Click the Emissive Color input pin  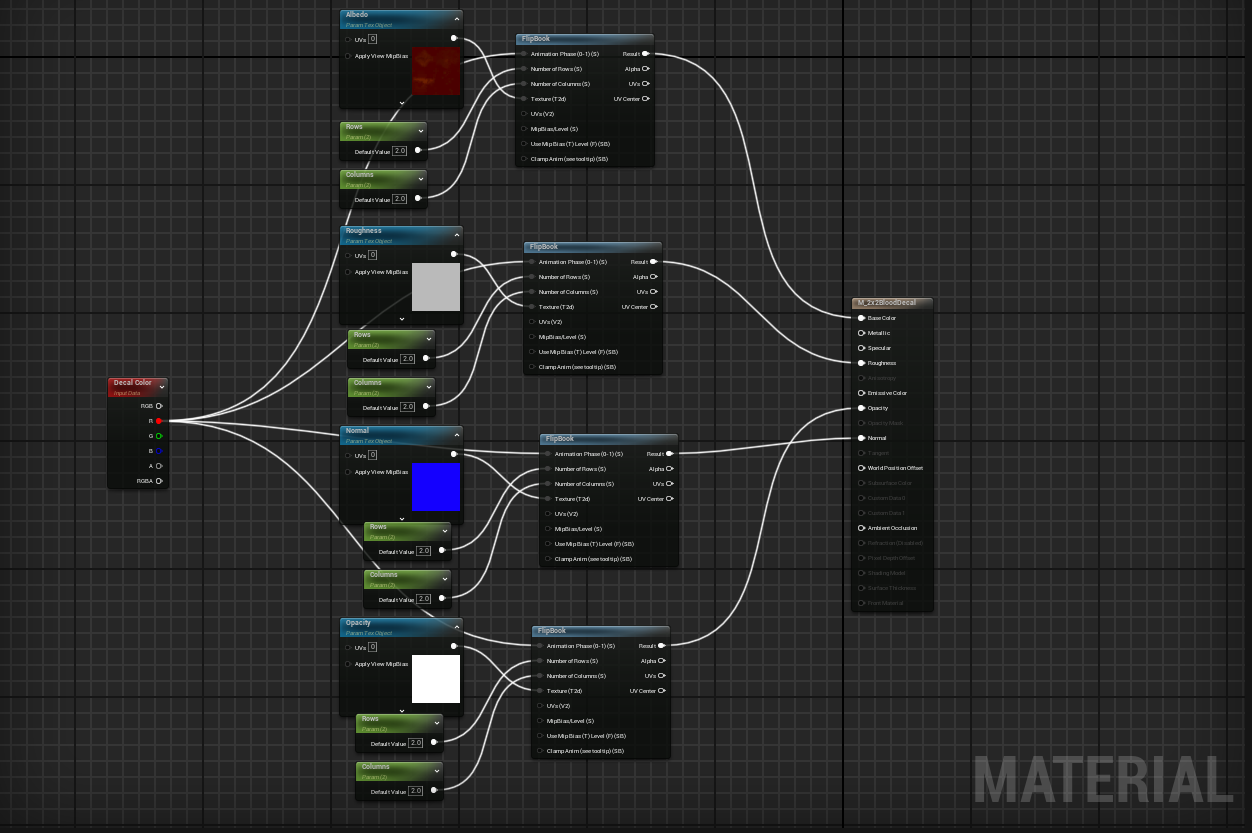(x=861, y=393)
